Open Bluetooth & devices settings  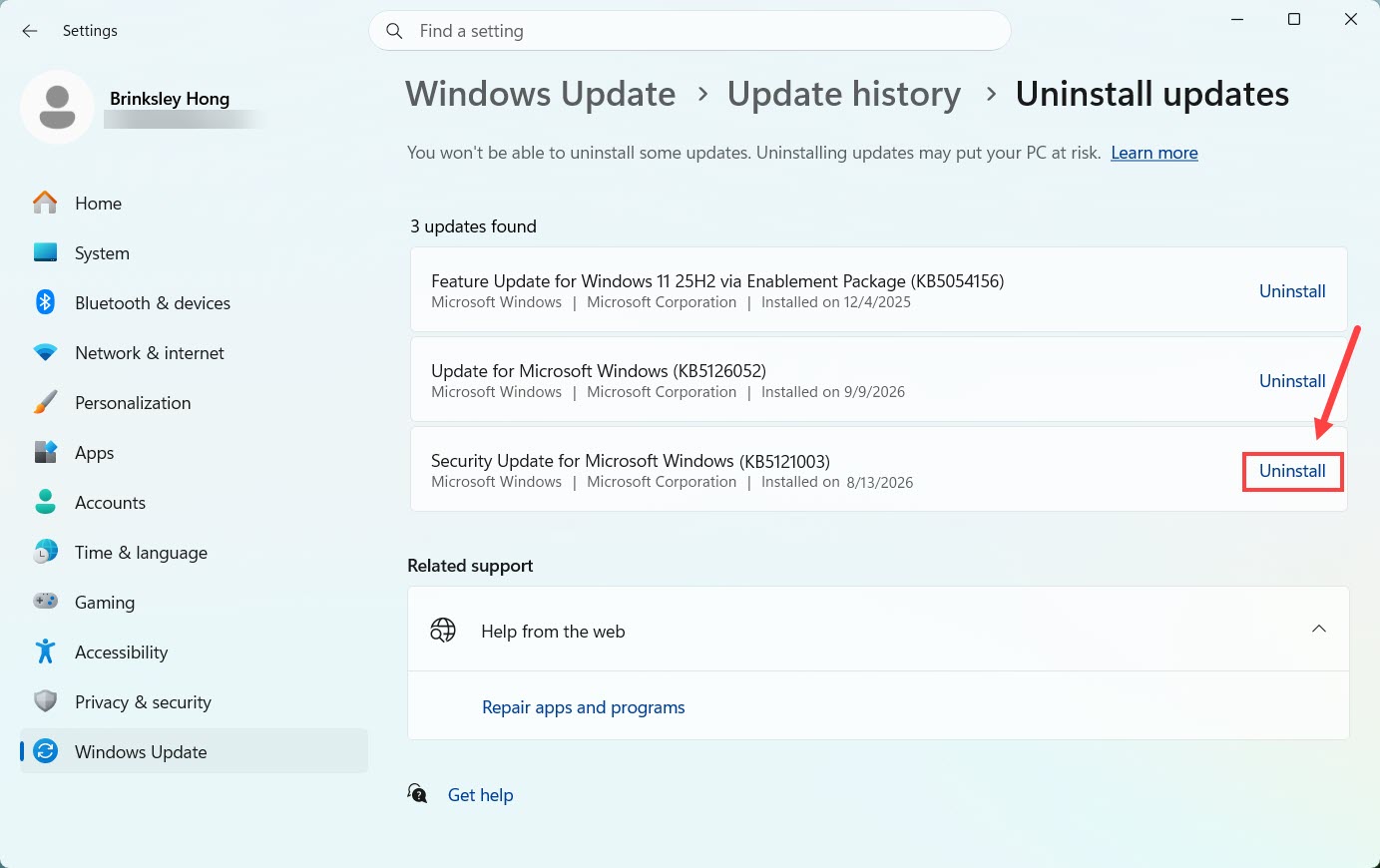coord(194,302)
